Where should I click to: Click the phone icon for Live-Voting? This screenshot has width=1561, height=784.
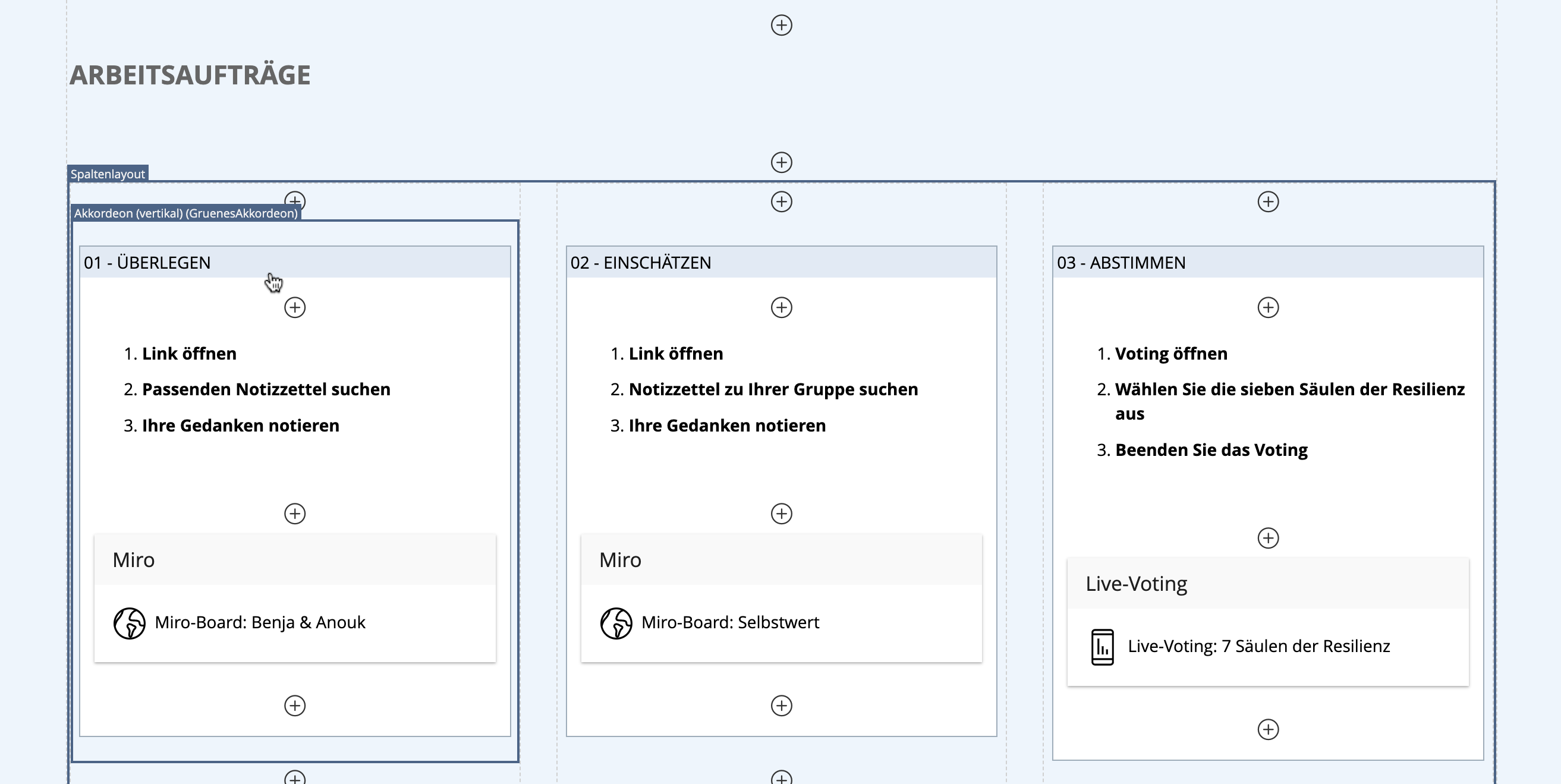coord(1102,647)
